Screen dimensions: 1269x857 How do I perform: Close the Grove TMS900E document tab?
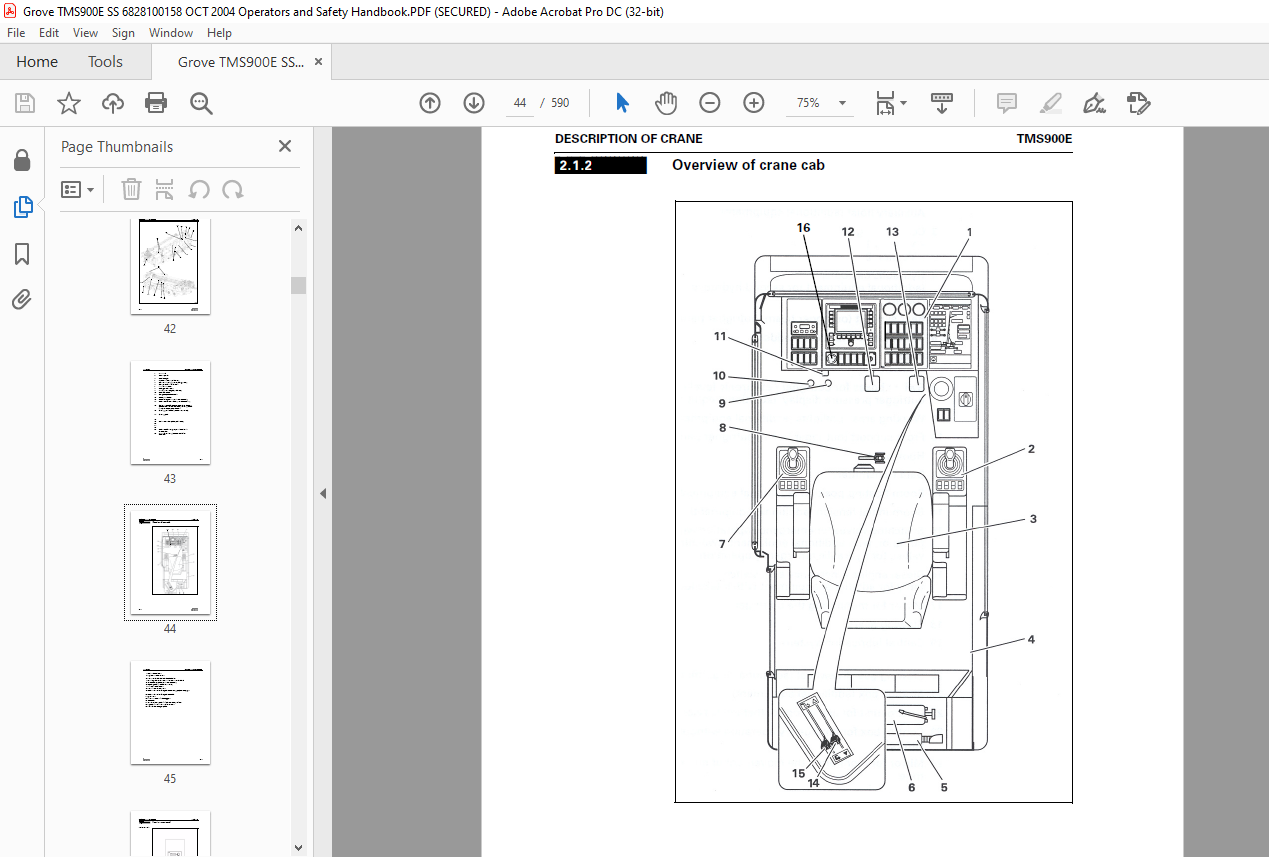318,62
